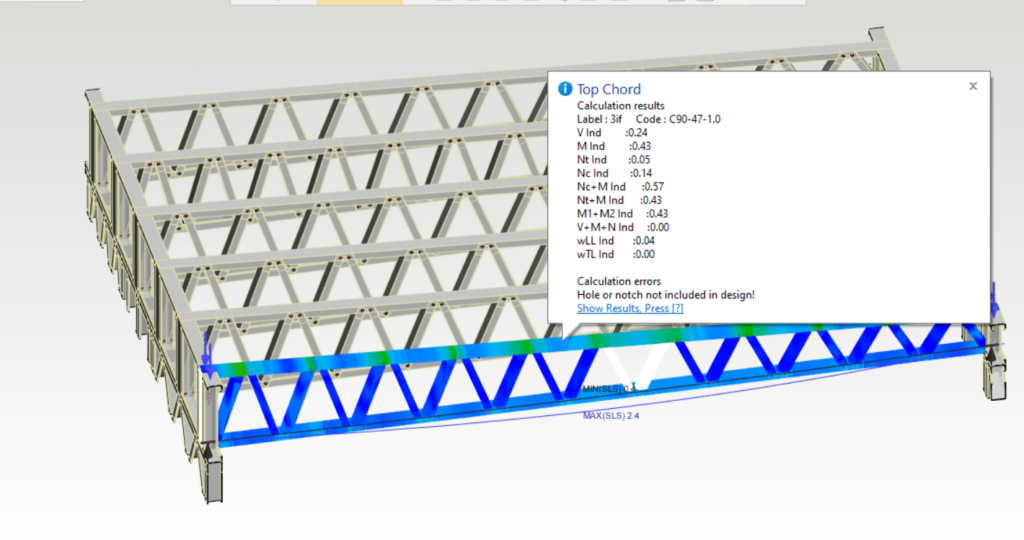Viewport: 1024px width, 540px height.
Task: Select the 'V+M+N Ind :0.00' row
Action: point(623,227)
